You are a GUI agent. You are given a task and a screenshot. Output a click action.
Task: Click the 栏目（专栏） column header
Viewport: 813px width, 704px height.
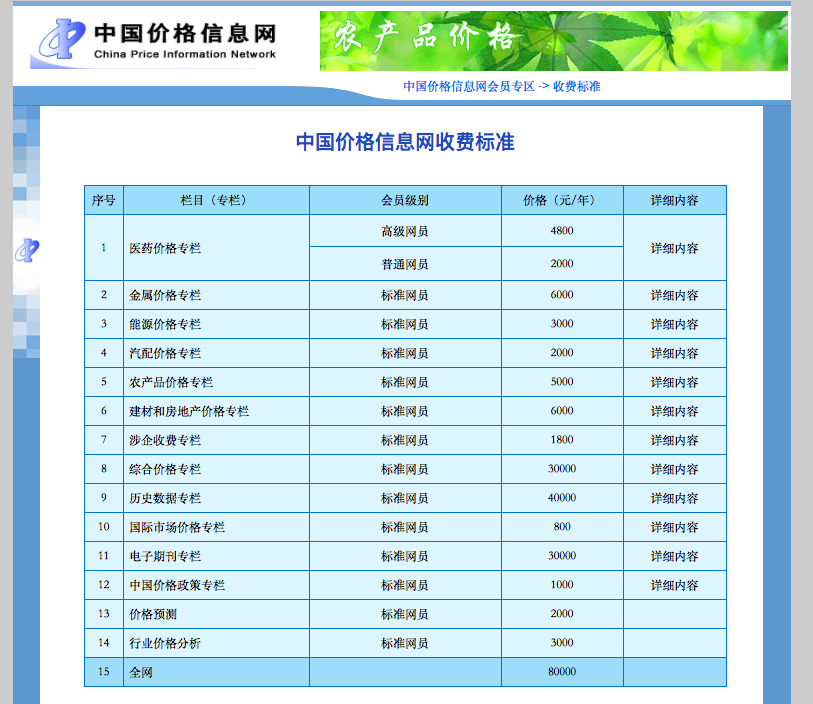pyautogui.click(x=216, y=200)
